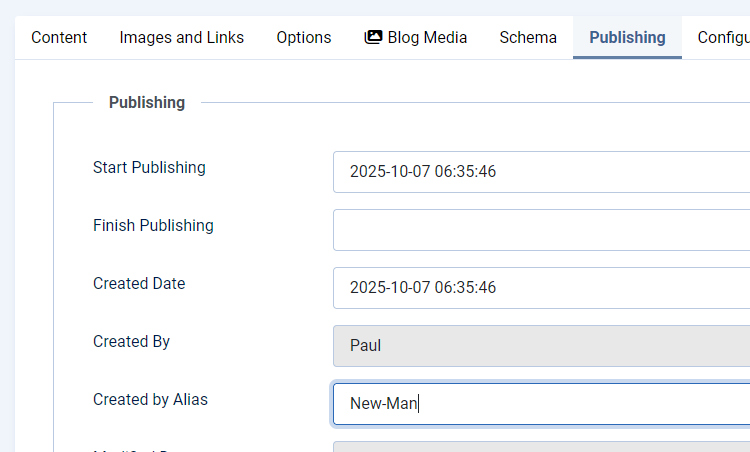
Task: Click the Blog Media images icon
Action: pyautogui.click(x=373, y=38)
